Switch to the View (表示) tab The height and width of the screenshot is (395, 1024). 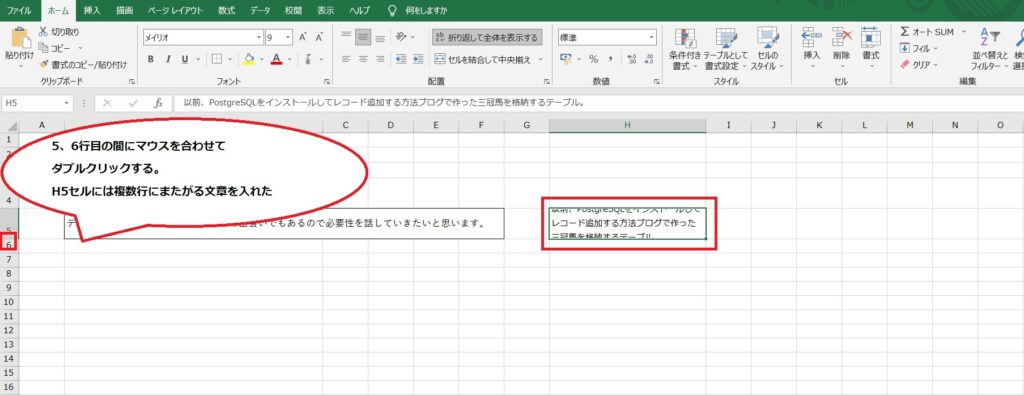tap(325, 10)
